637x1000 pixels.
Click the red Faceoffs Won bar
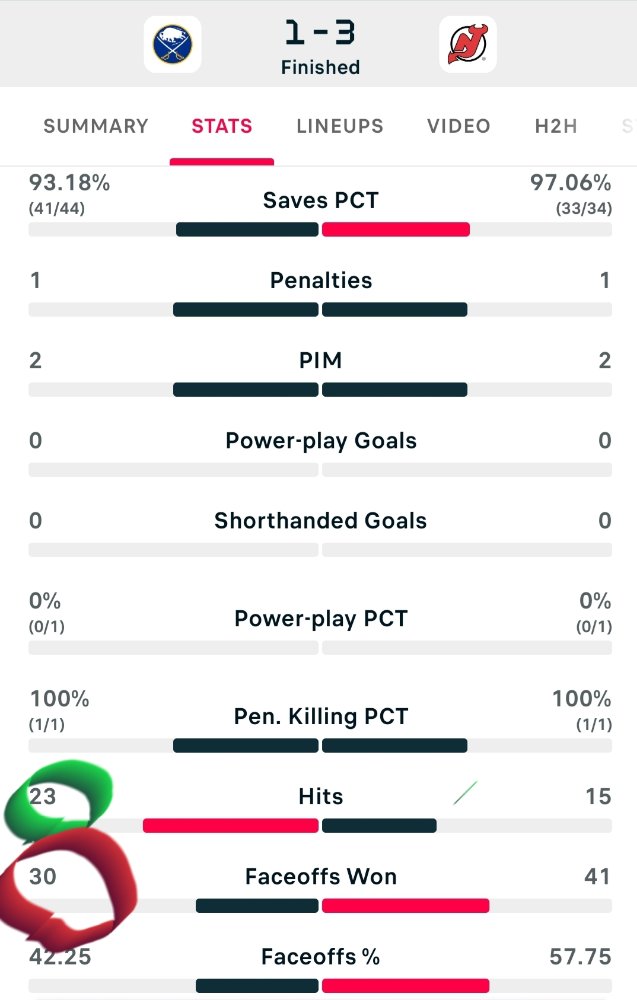[x=406, y=906]
